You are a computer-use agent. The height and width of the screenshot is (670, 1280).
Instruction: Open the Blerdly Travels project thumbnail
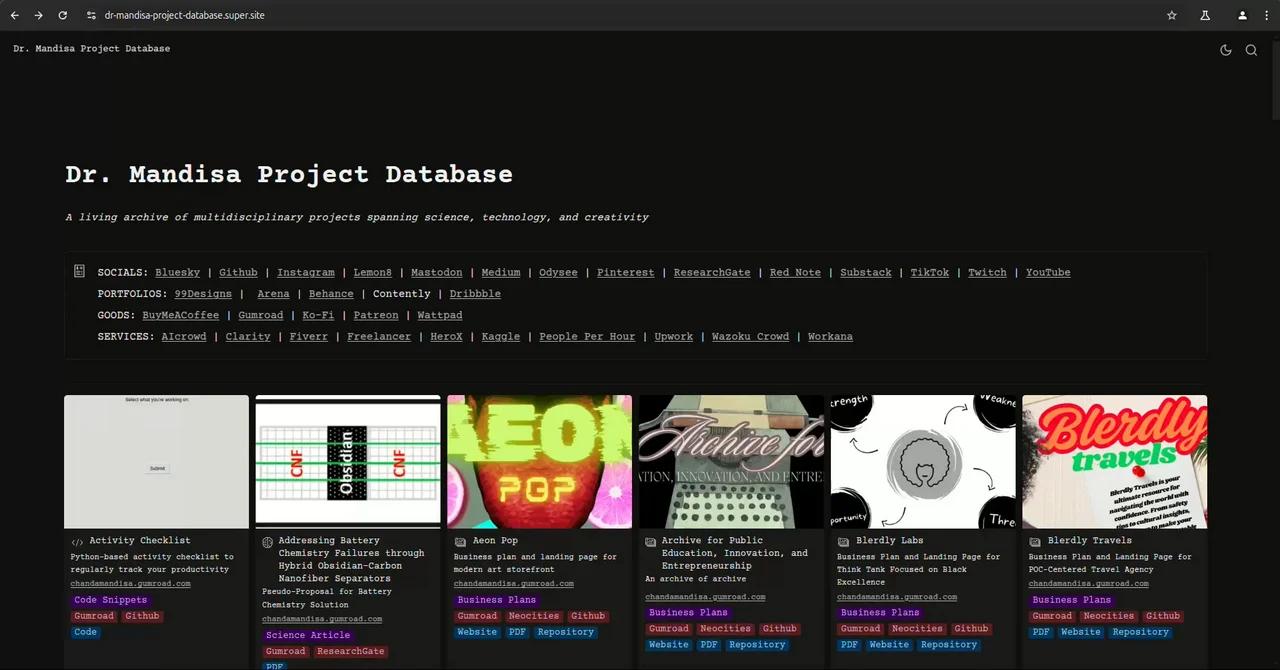[x=1114, y=461]
